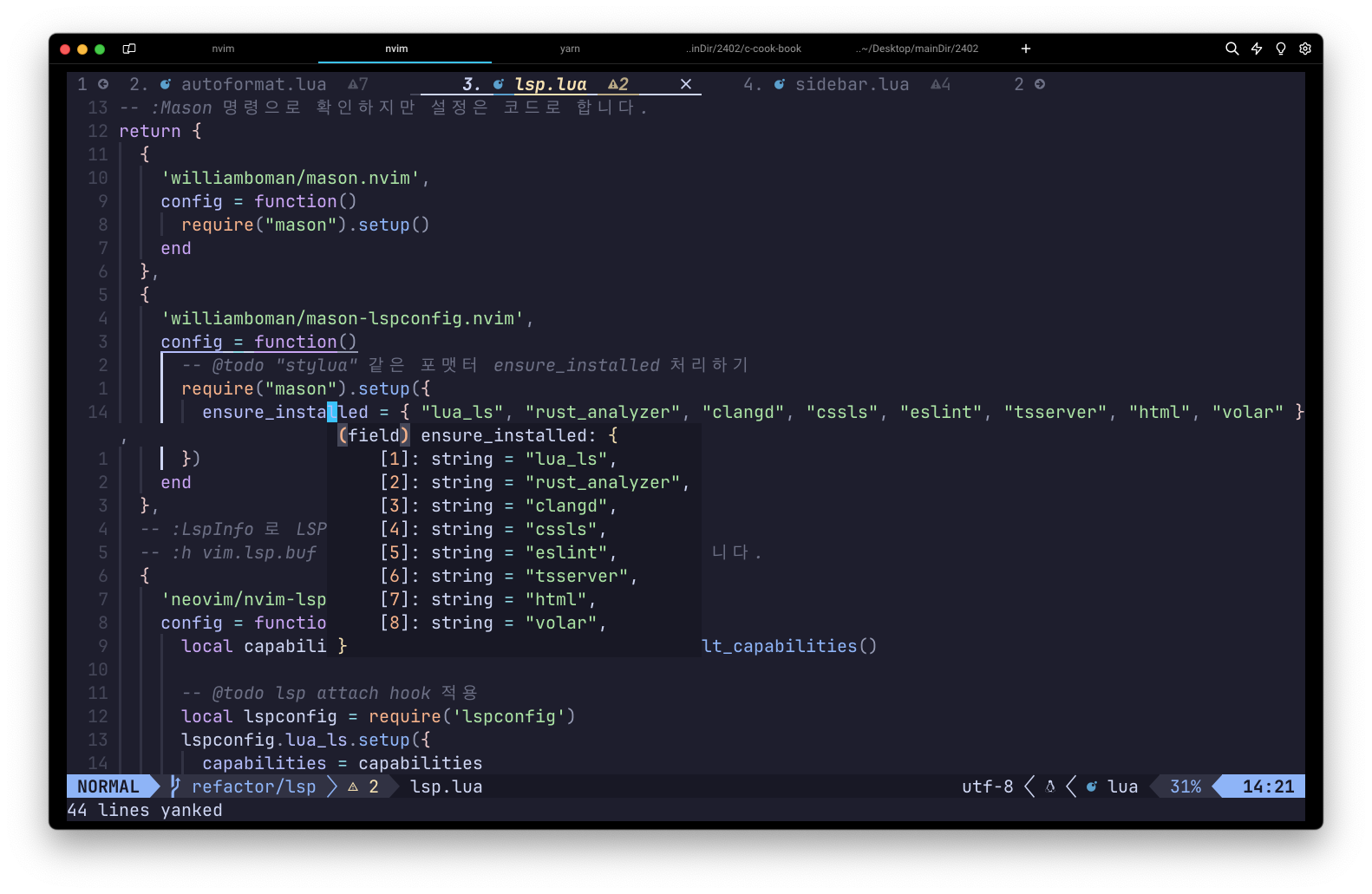Click the 31% scroll position indicator
Screen dimensions: 1372x894
coord(1185,786)
